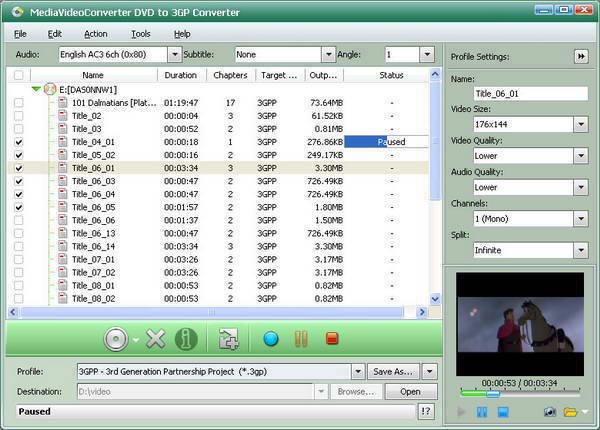
Task: Select the Title_06_13 row
Action: click(x=218, y=233)
